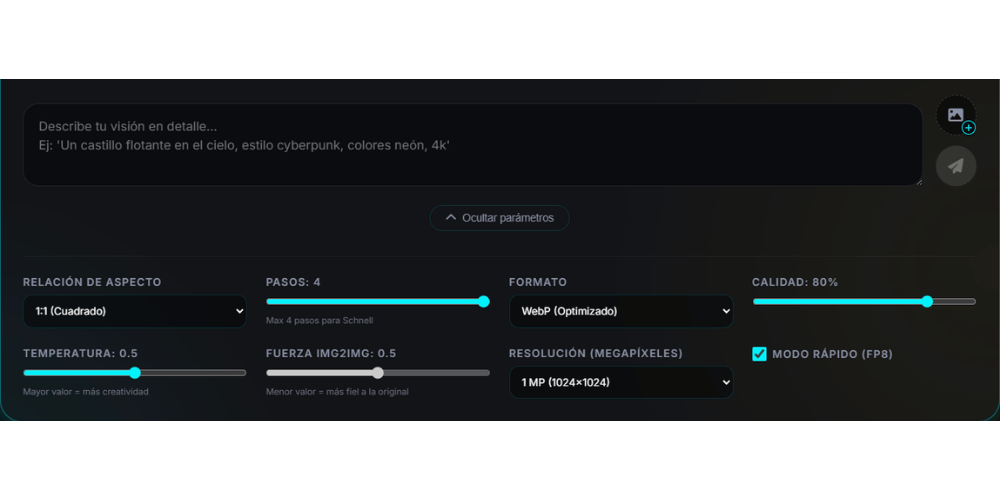Viewport: 1000px width, 500px height.
Task: Open the Resolución 1 MP dropdown
Action: [621, 383]
